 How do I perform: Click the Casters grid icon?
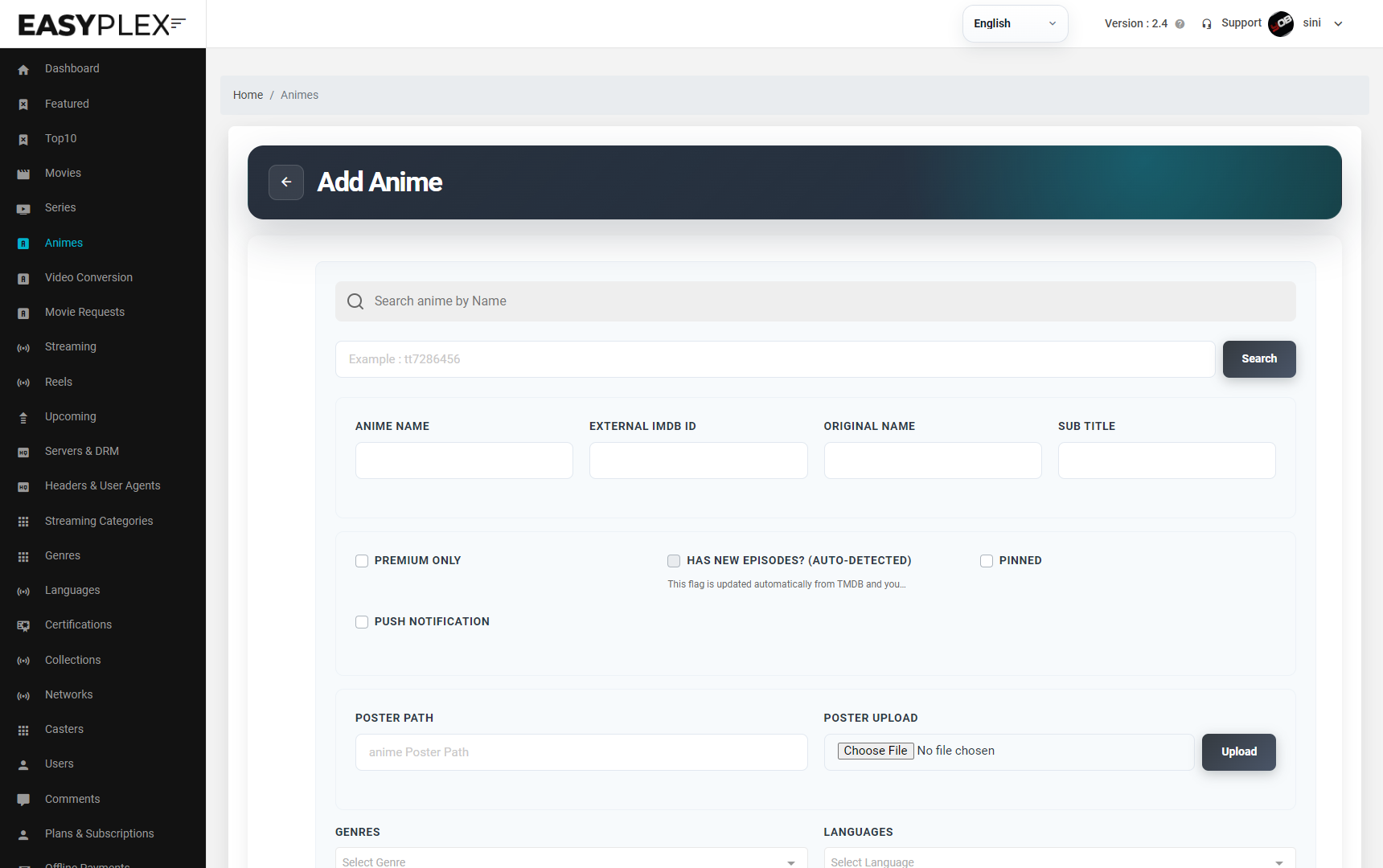(x=23, y=730)
